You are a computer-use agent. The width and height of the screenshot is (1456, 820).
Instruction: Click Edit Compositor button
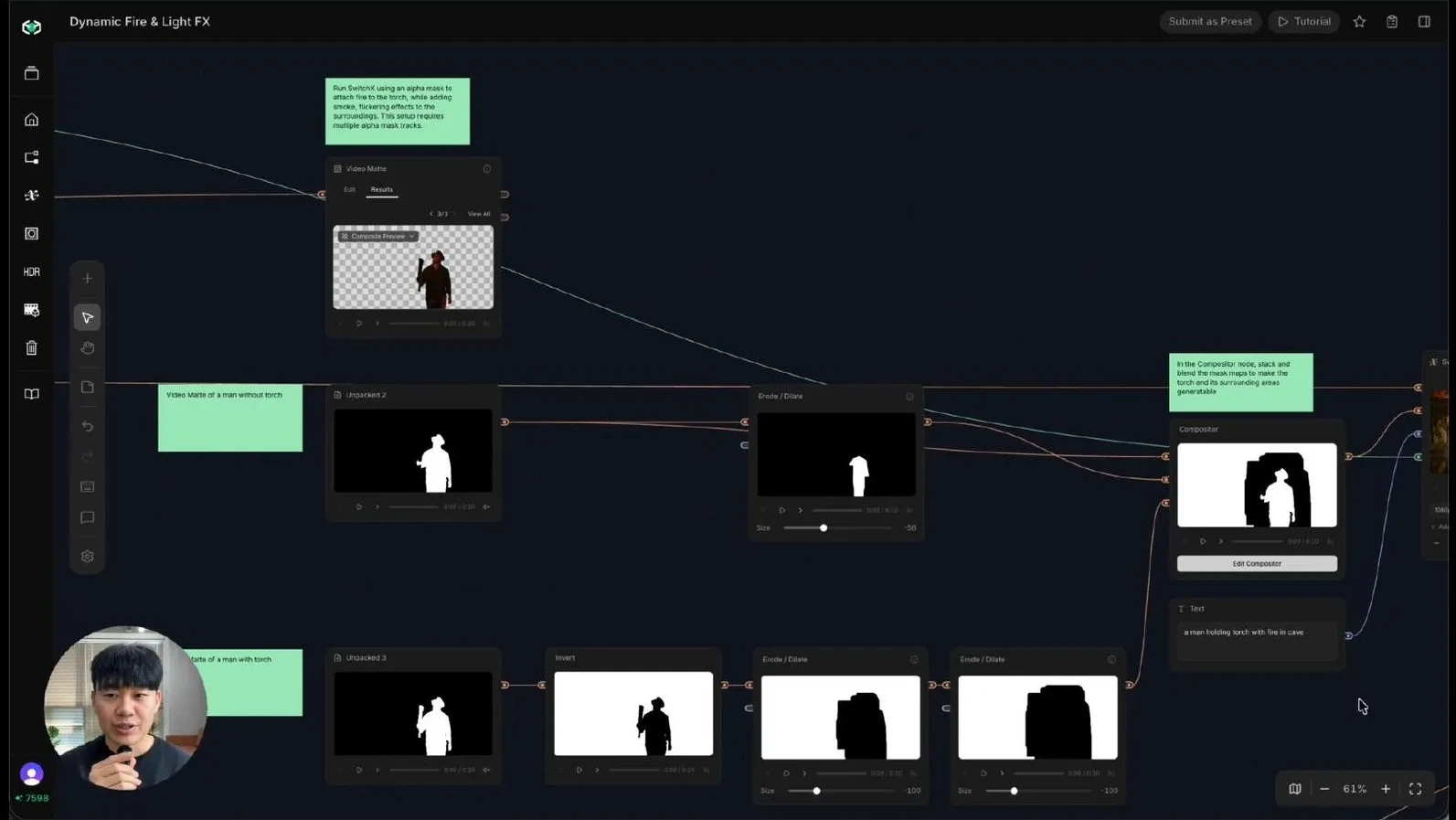(1257, 564)
